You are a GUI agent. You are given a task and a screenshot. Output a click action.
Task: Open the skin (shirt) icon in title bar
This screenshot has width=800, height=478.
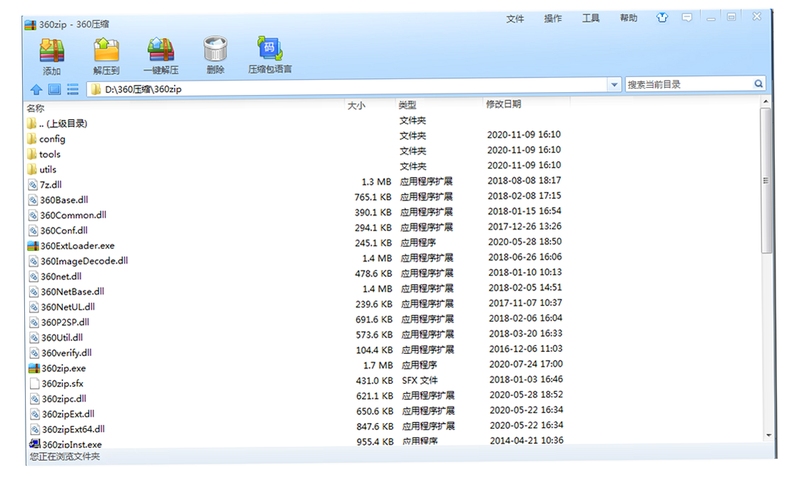click(x=662, y=18)
